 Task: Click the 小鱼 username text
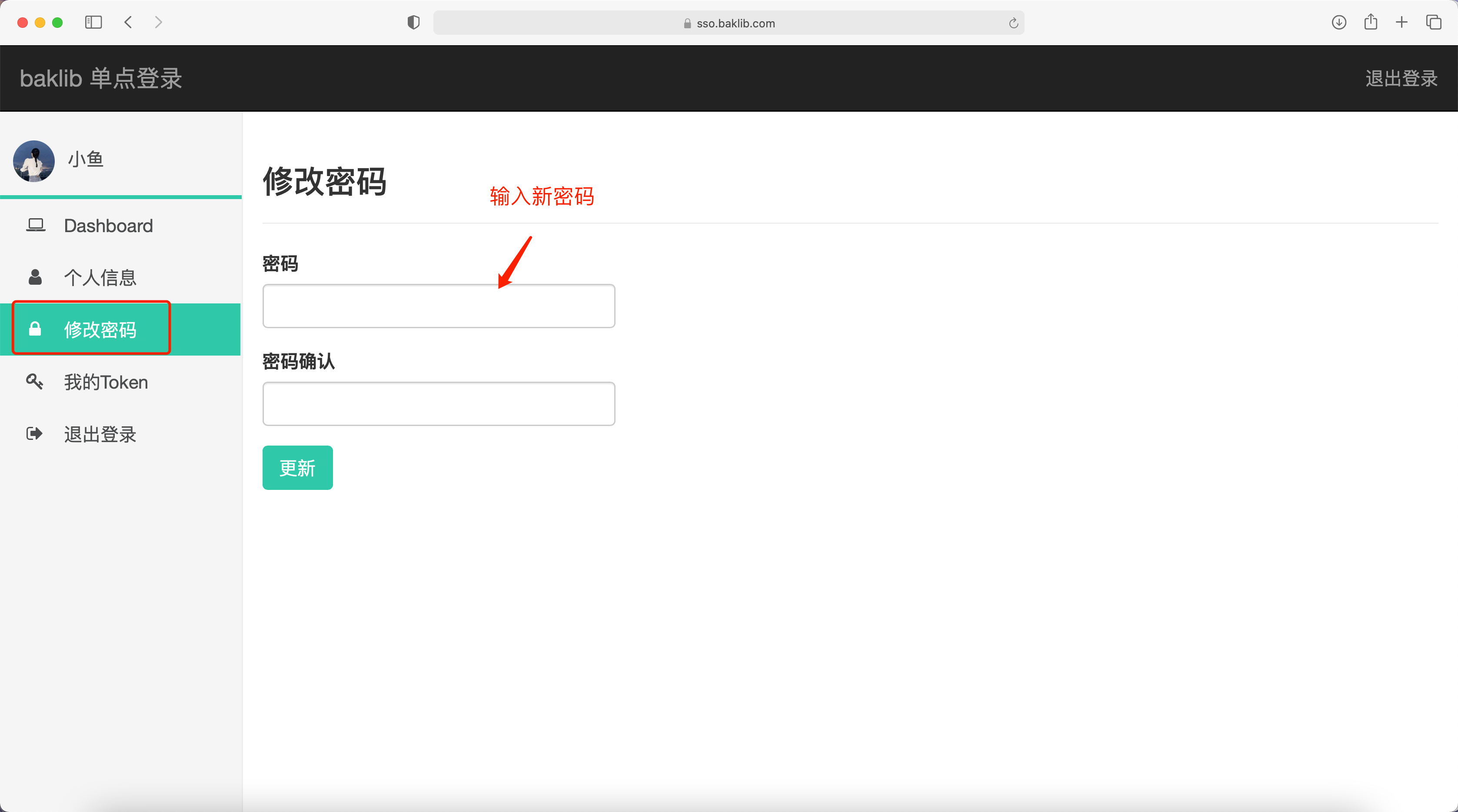[86, 159]
